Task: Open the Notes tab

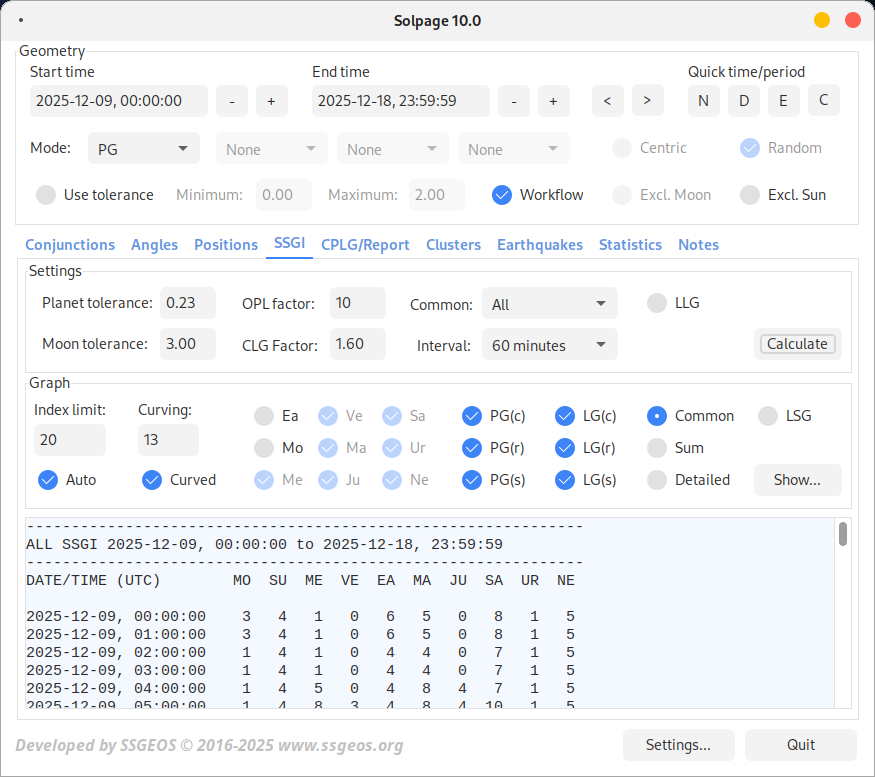Action: [x=699, y=245]
